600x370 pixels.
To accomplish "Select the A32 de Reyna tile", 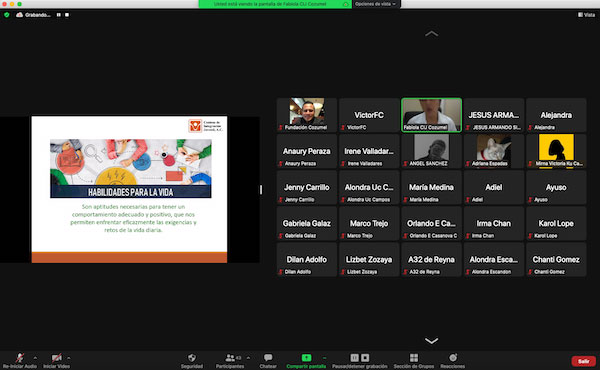I will point(431,259).
